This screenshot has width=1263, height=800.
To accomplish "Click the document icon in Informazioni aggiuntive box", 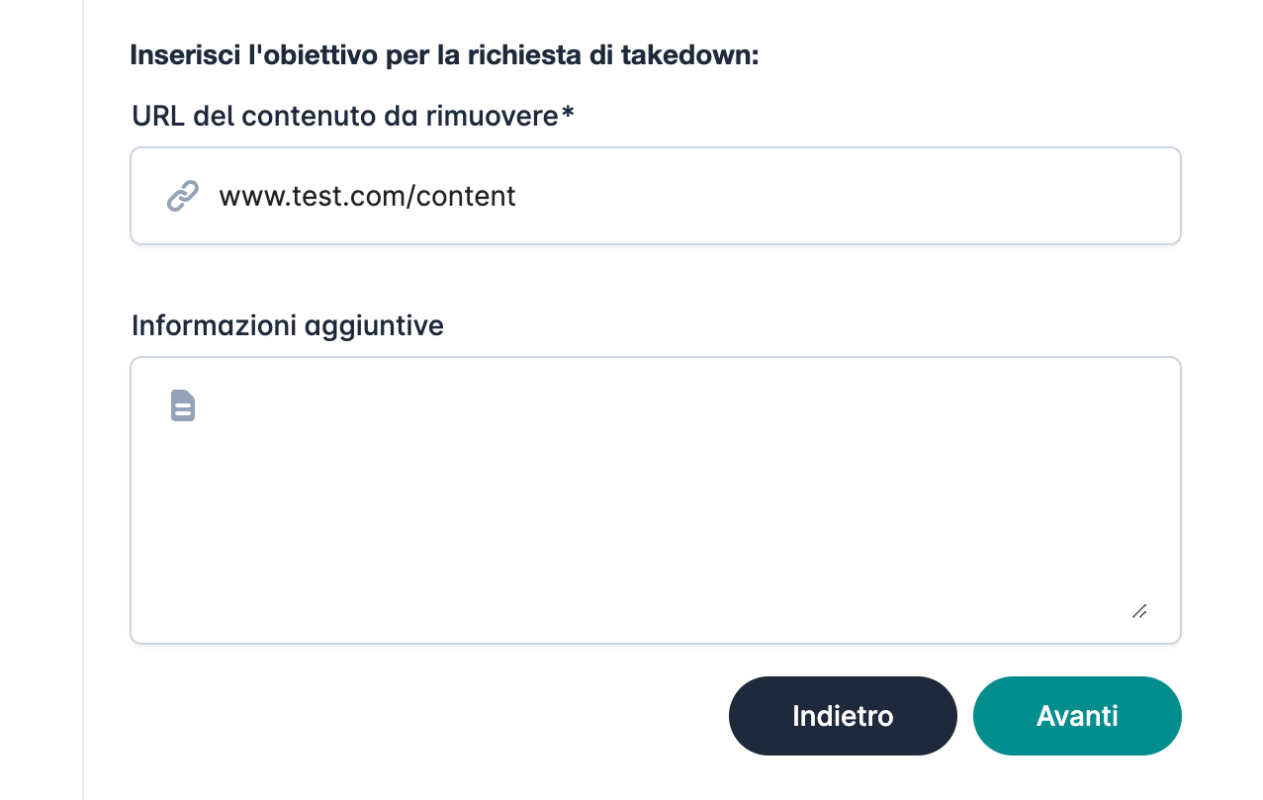I will click(x=182, y=405).
